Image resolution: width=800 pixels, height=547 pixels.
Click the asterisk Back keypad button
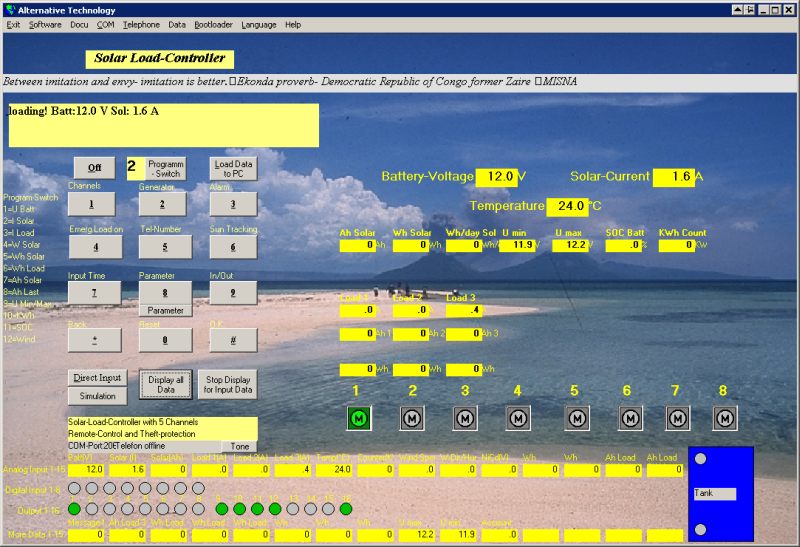click(x=95, y=340)
